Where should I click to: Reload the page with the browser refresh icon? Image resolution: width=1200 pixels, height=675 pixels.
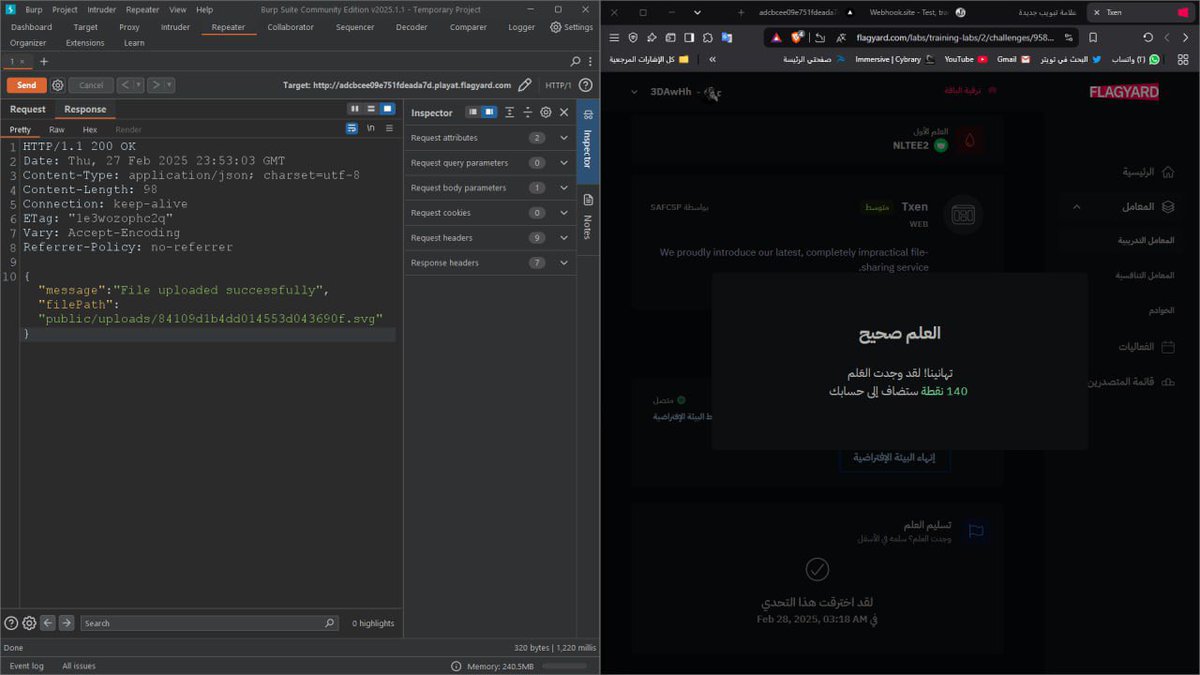pos(1146,36)
